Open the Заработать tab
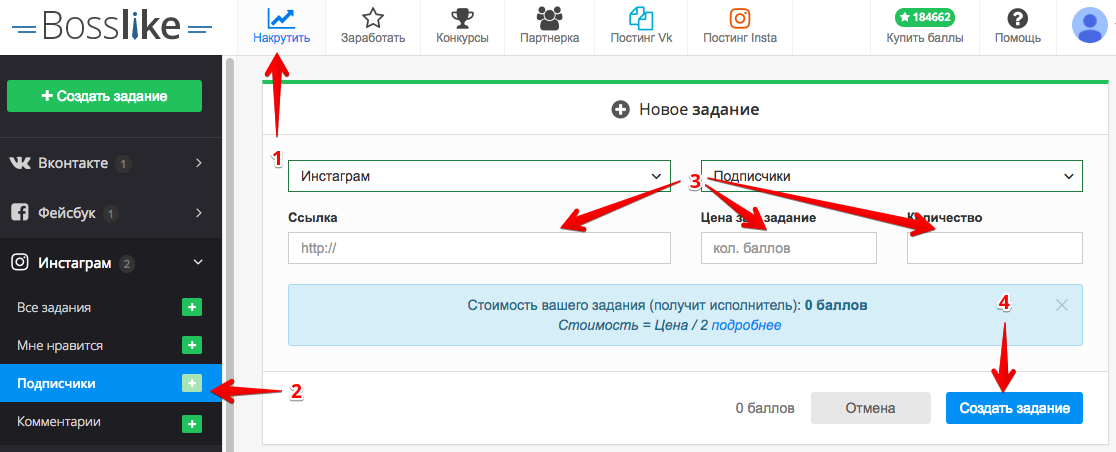This screenshot has width=1116, height=452. pos(373,27)
